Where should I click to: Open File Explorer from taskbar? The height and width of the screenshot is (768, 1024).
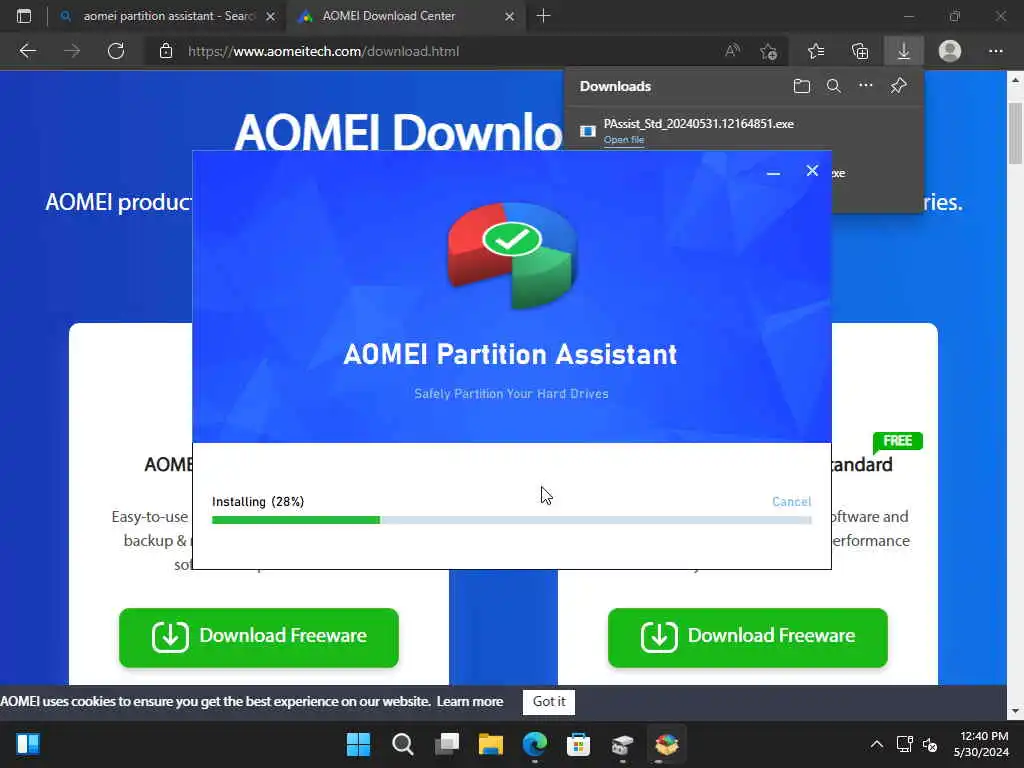tap(490, 744)
